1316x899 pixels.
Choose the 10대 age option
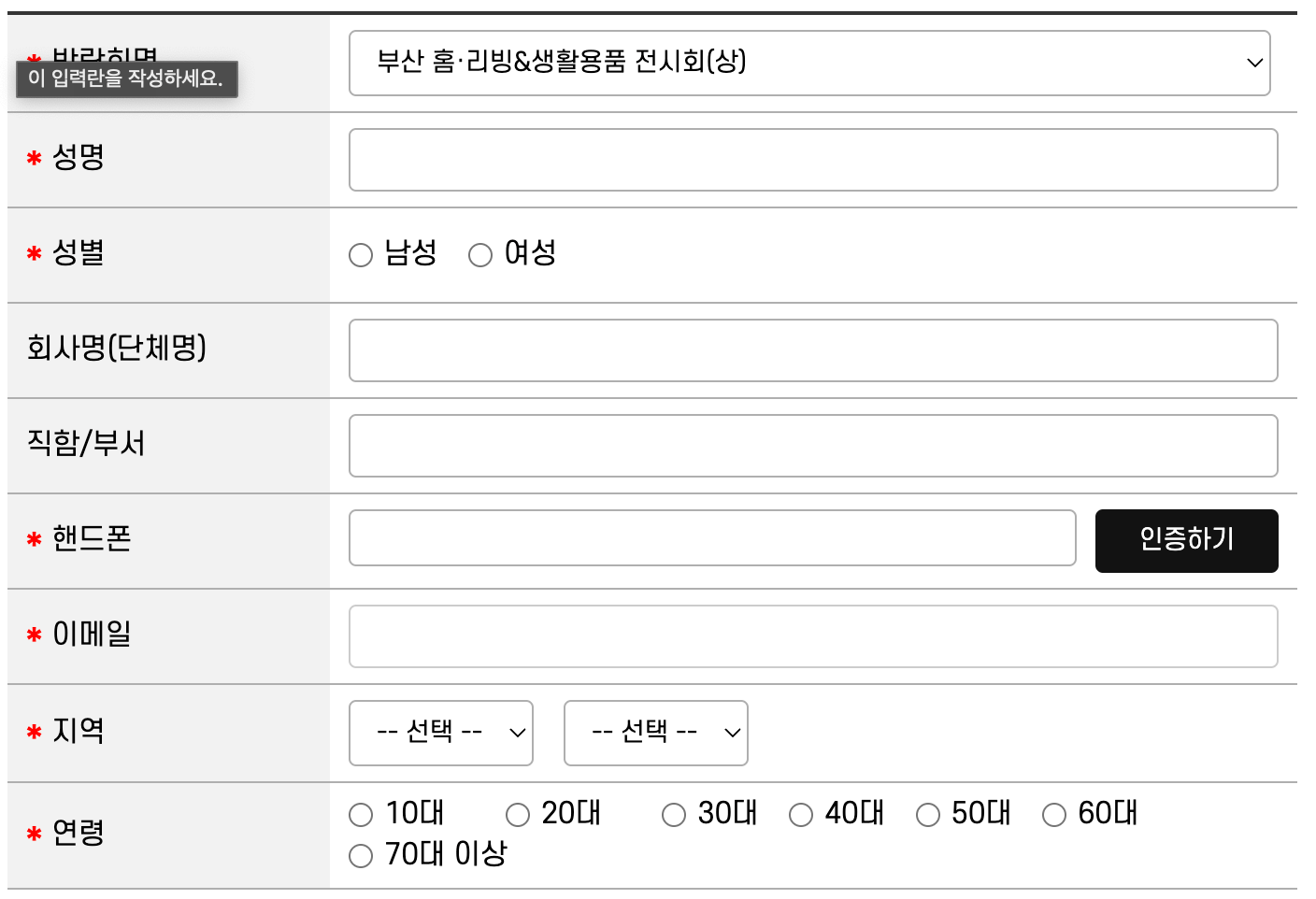pos(361,815)
